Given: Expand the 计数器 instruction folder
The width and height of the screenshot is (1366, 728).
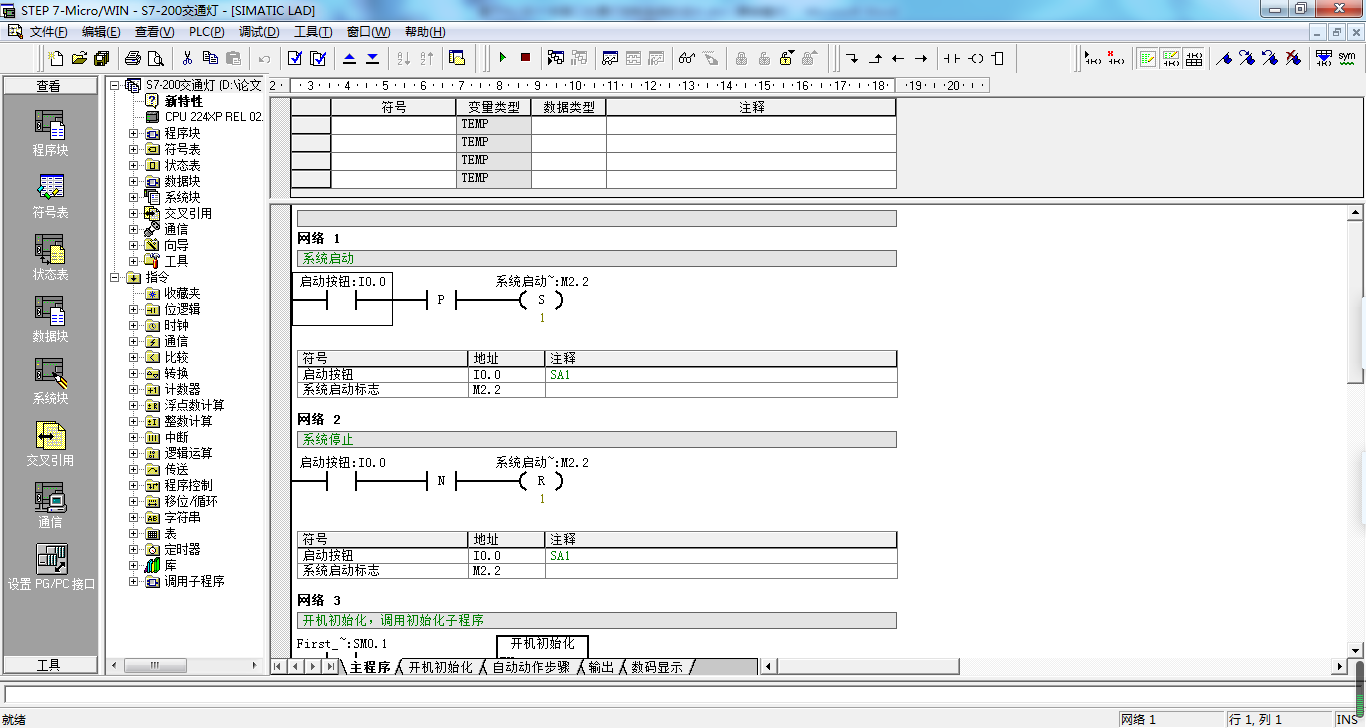Looking at the screenshot, I should point(134,389).
